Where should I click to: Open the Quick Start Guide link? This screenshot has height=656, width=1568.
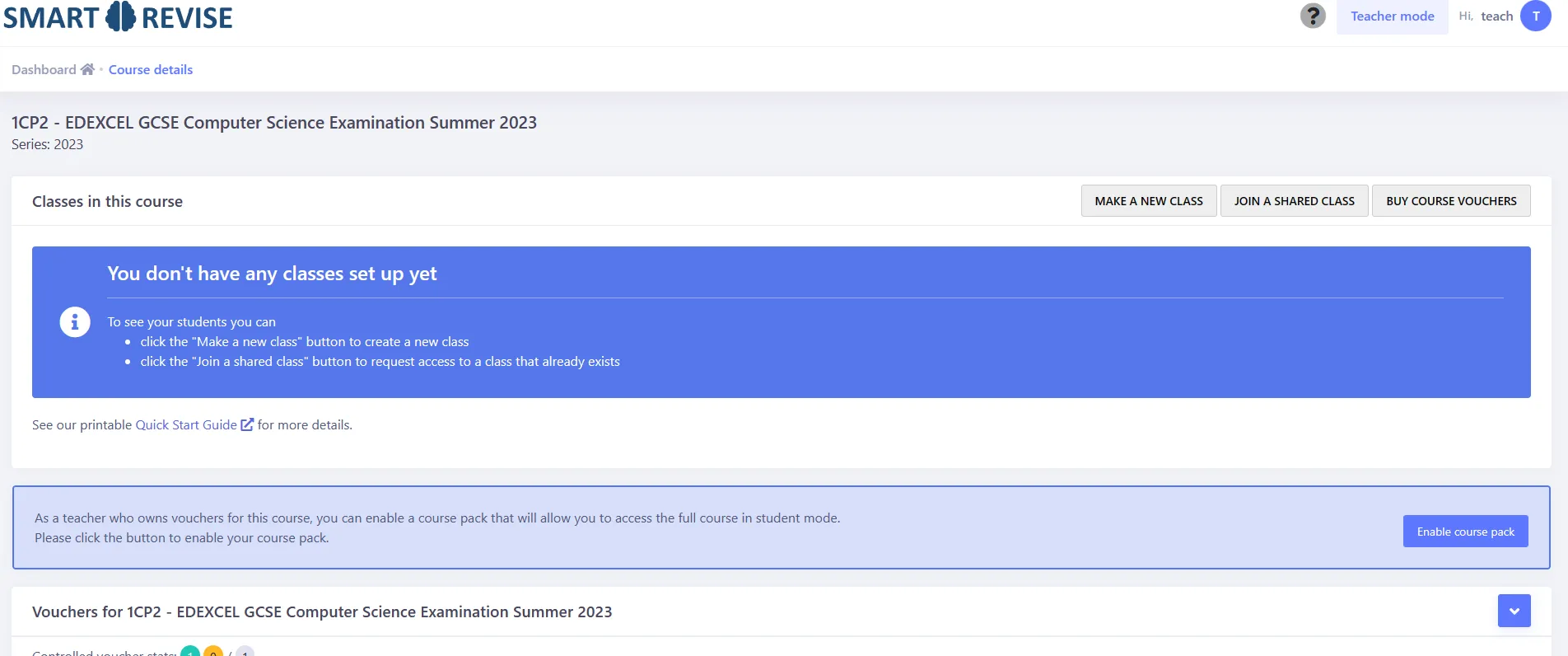coord(186,424)
